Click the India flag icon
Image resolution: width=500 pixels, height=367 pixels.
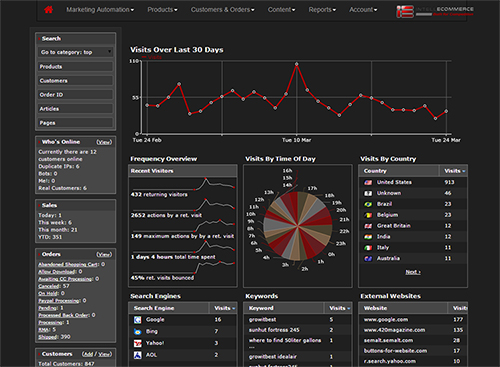[368, 237]
